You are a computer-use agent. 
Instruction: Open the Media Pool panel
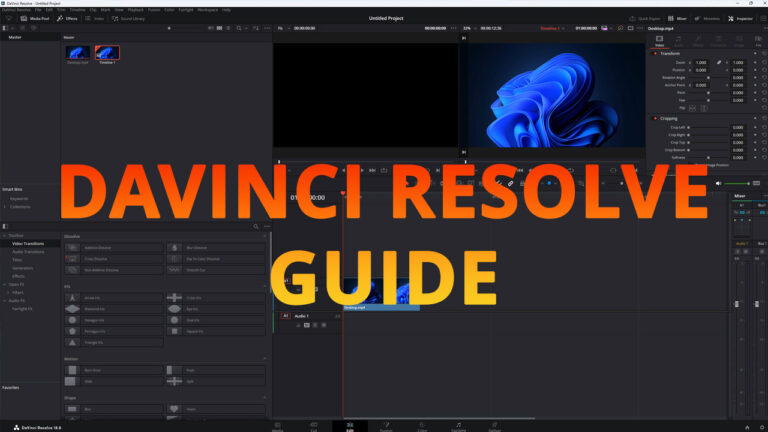[35, 19]
